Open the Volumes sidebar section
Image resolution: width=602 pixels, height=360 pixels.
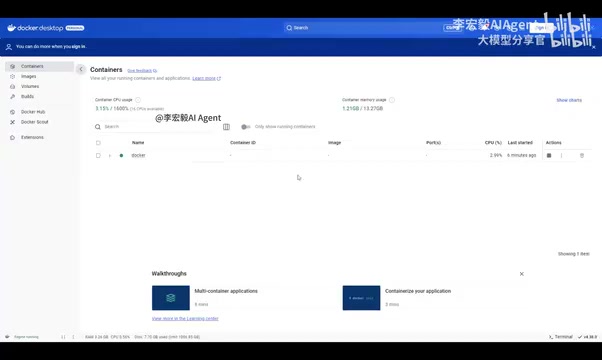tap(40, 86)
